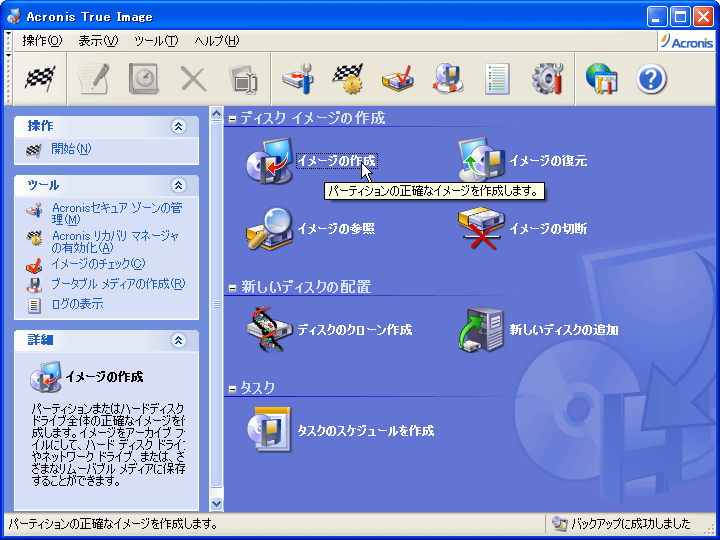720x540 pixels.
Task: Open the log list toolbar icon
Action: [497, 79]
